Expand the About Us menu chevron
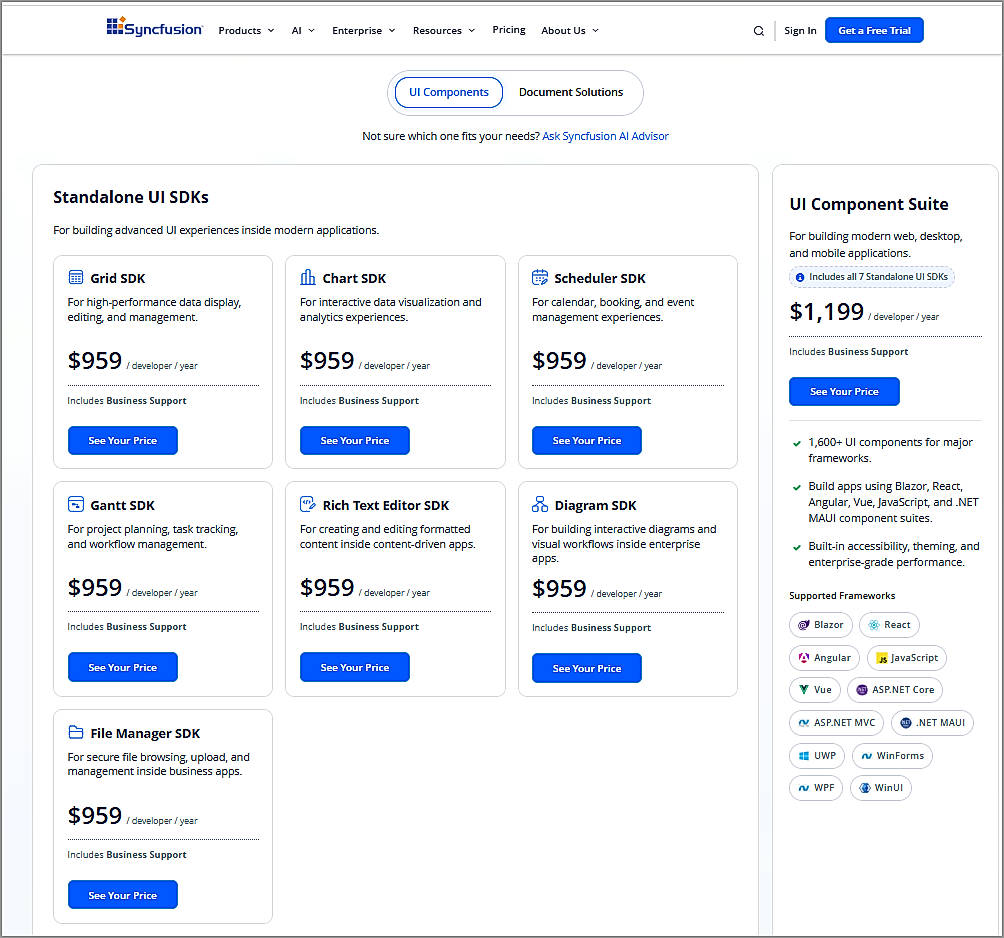Image resolution: width=1004 pixels, height=938 pixels. pos(595,31)
